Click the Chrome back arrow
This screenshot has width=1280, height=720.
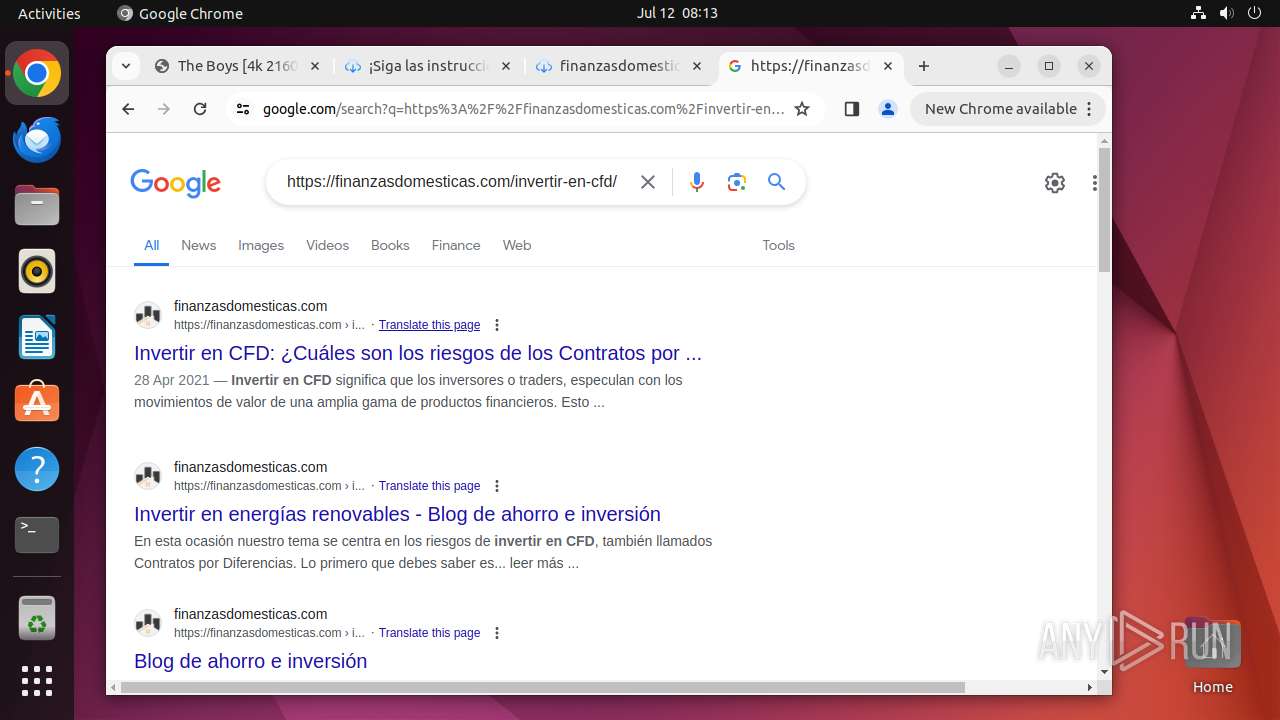tap(128, 109)
